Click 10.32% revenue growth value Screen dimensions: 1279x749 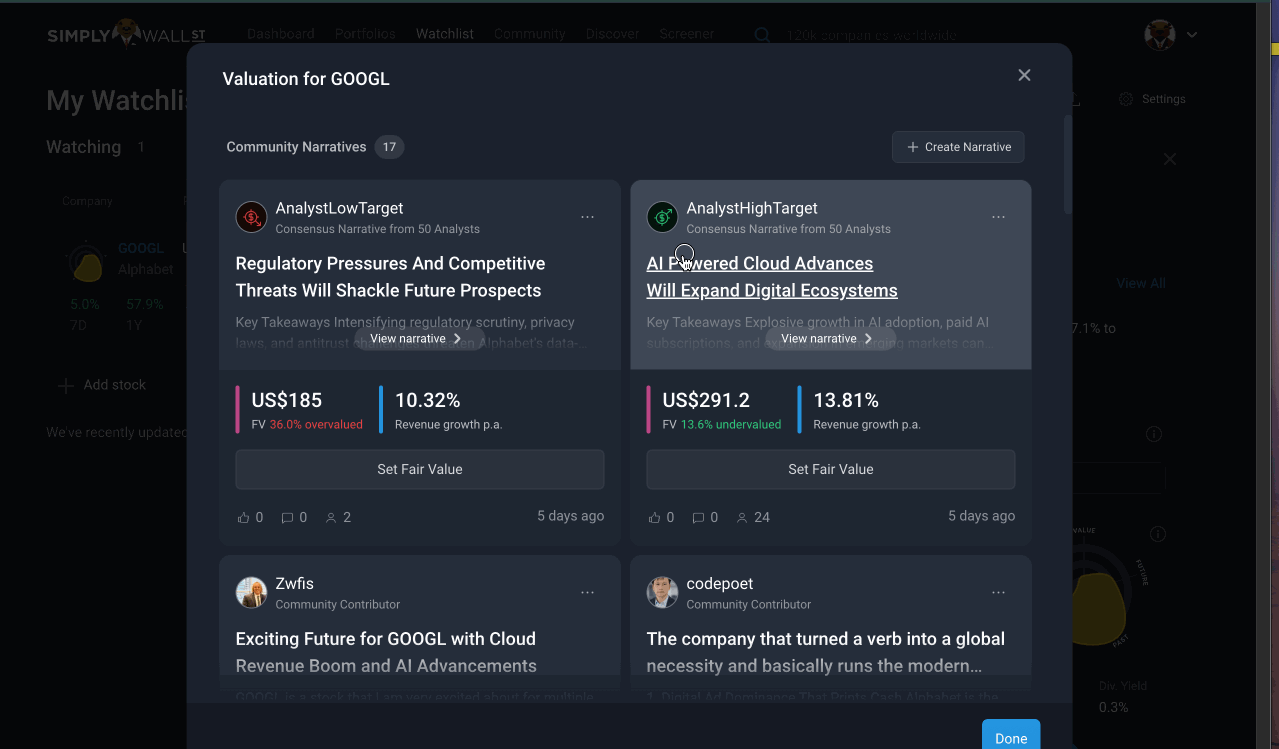[x=428, y=401]
